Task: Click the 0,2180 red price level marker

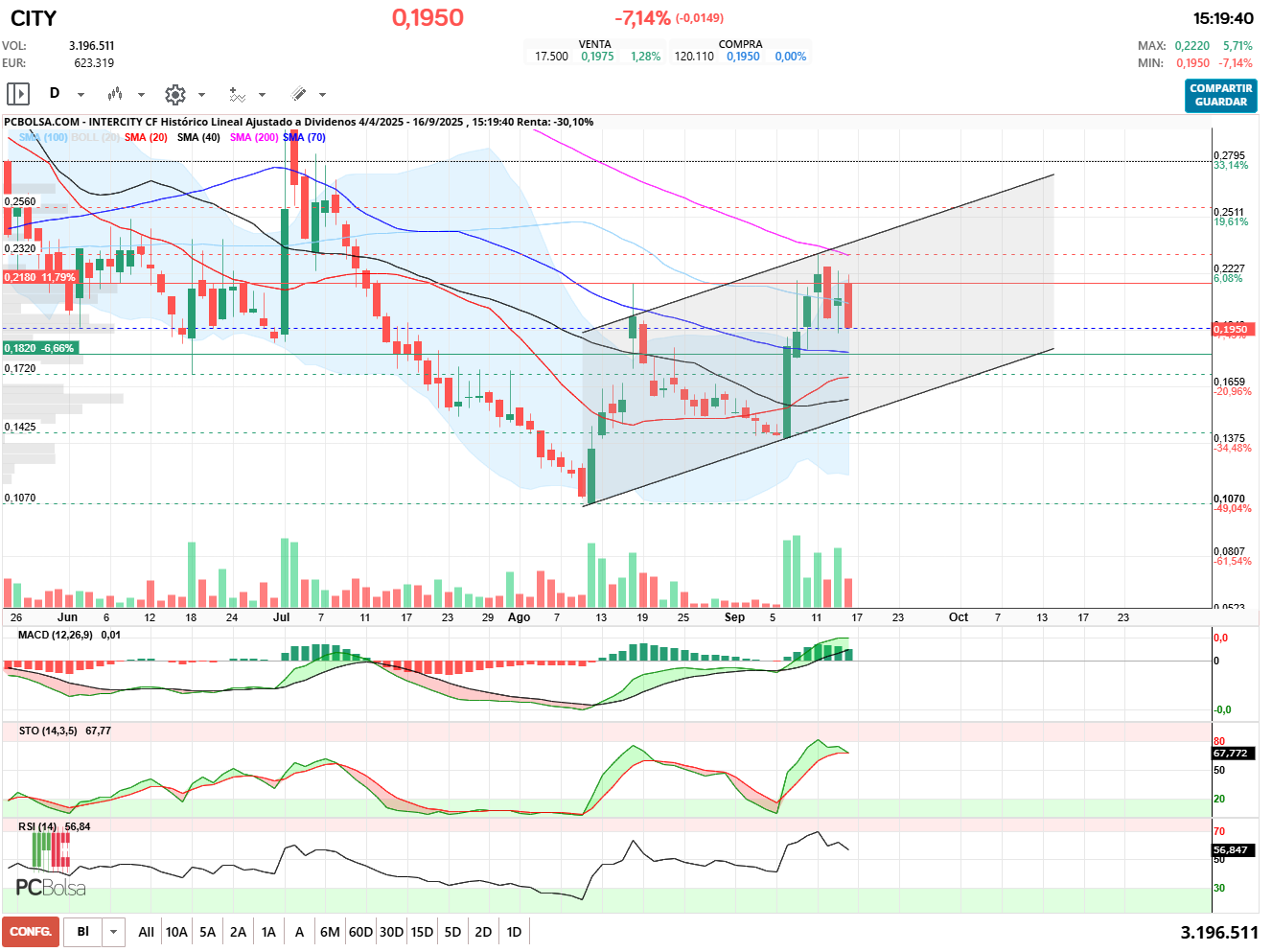Action: [x=39, y=277]
